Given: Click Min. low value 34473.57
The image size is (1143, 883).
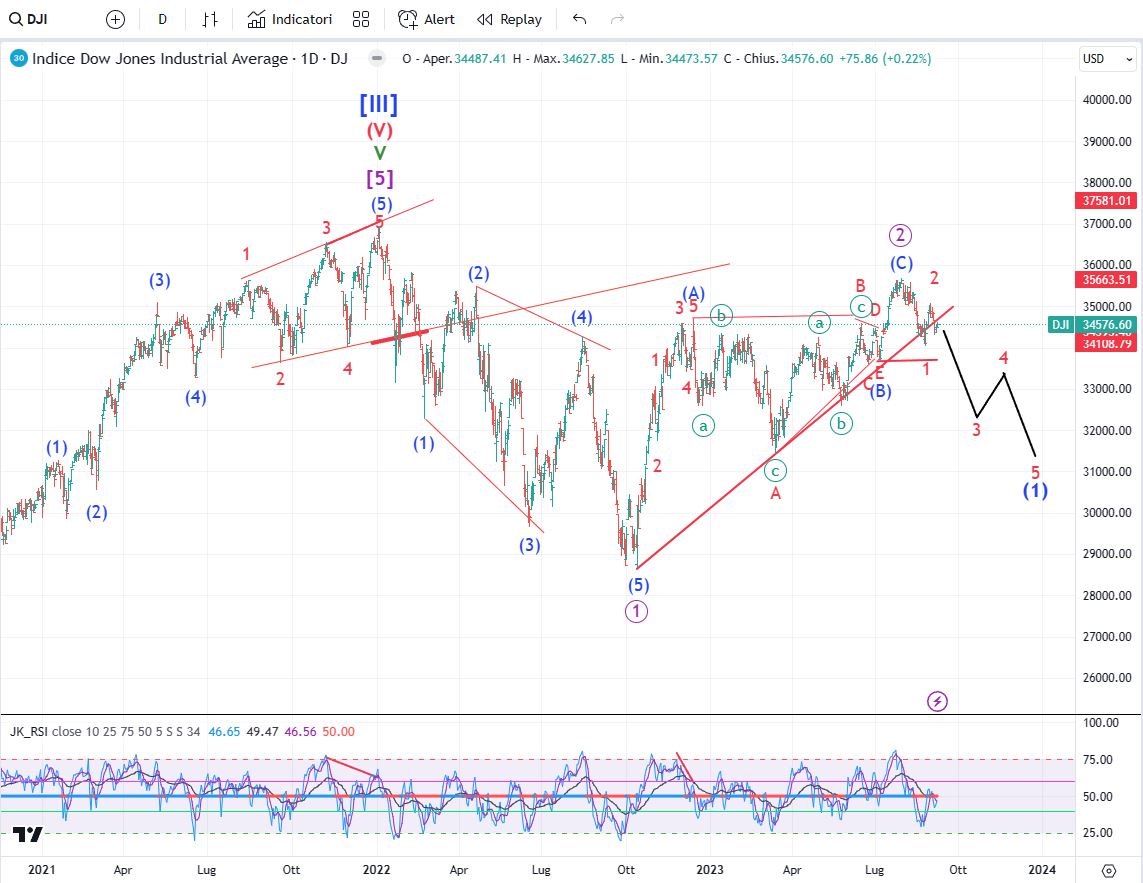Looking at the screenshot, I should [691, 58].
